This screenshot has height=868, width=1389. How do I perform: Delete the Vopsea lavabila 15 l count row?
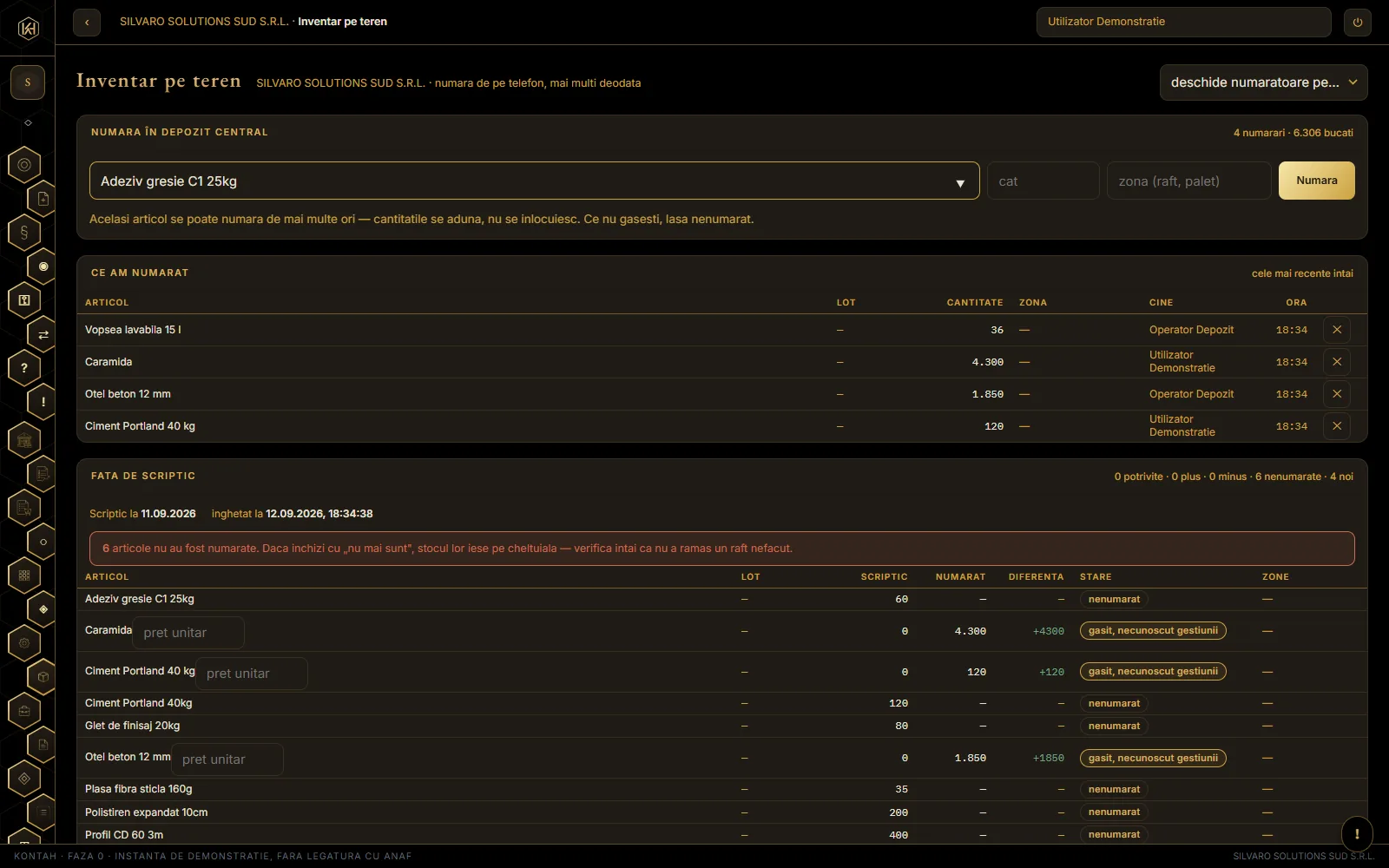tap(1337, 330)
